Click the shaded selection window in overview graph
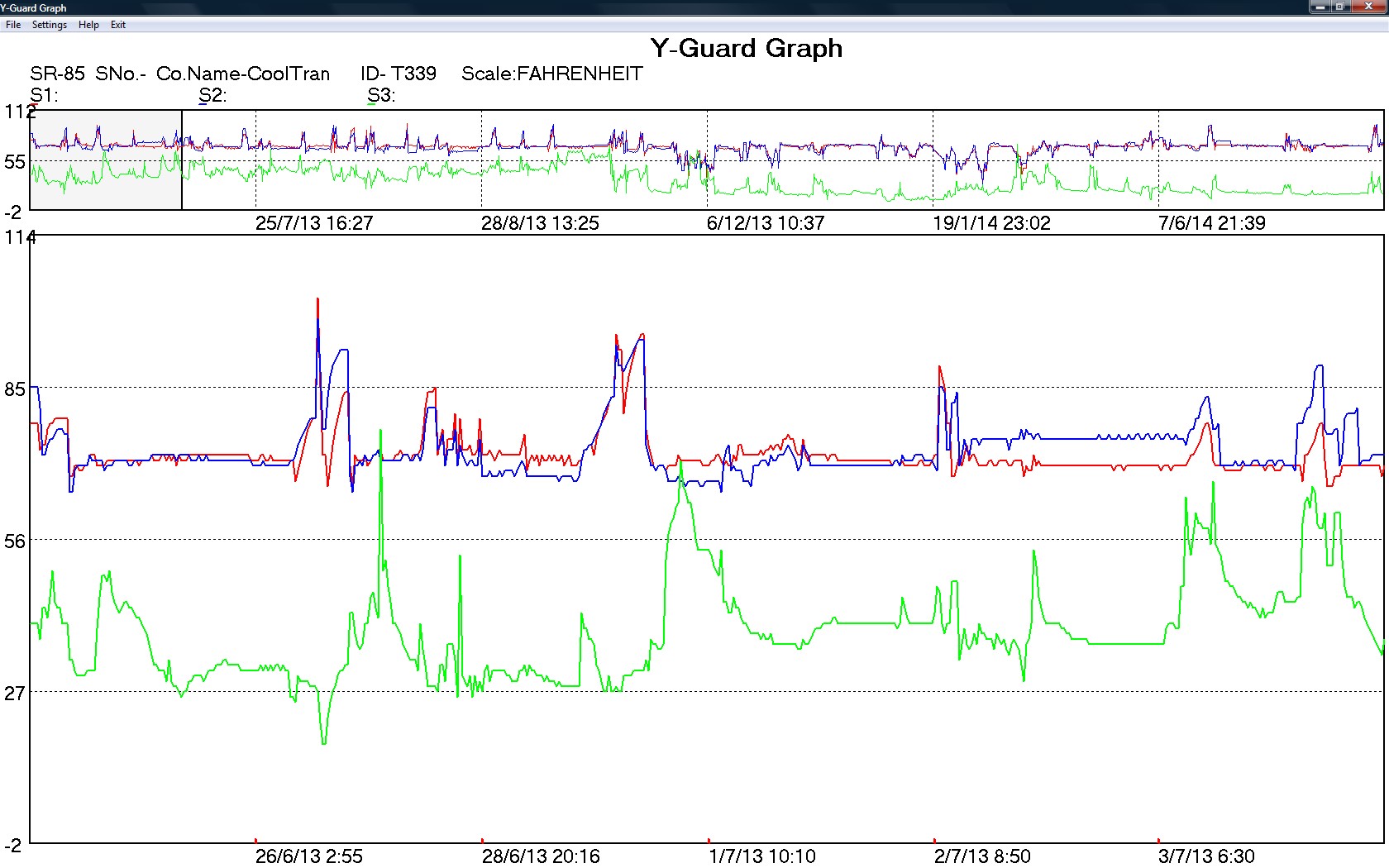1389x868 pixels. click(106, 160)
